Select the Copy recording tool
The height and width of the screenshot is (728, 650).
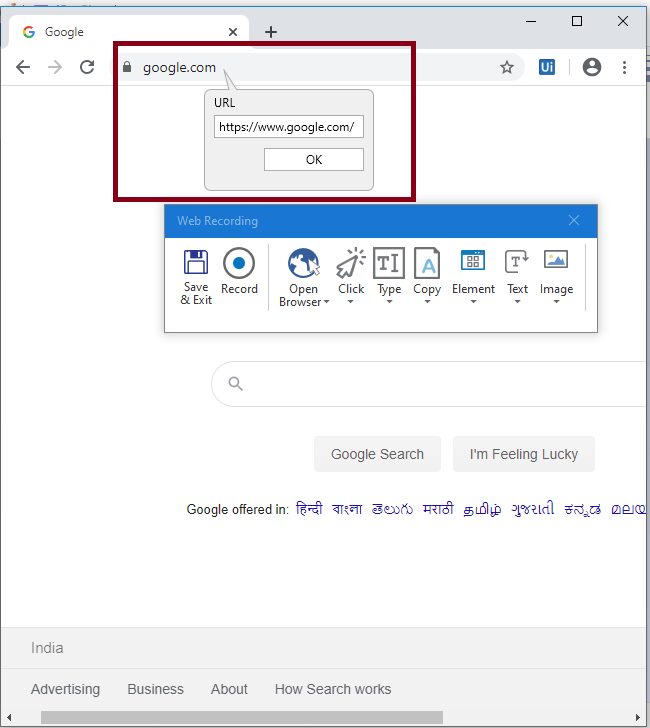427,271
